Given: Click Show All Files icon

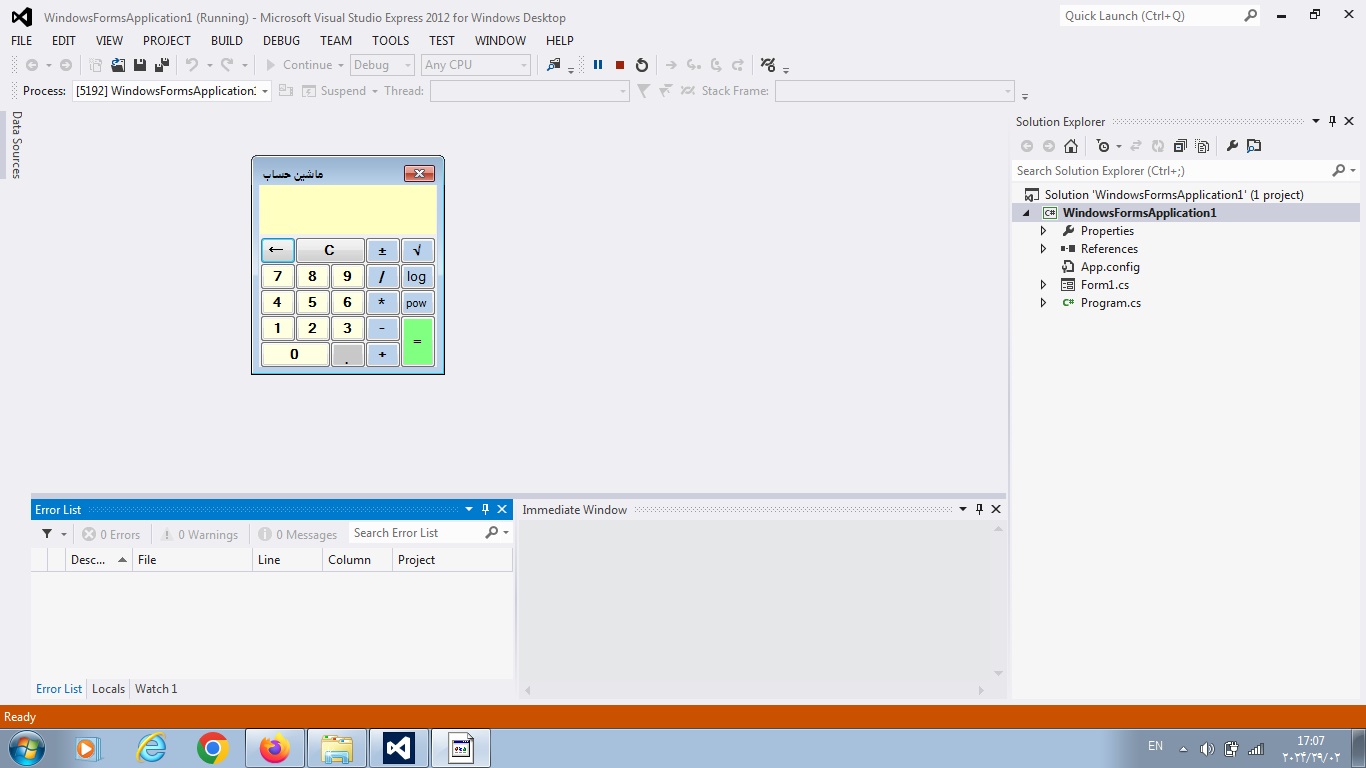Looking at the screenshot, I should [1202, 146].
